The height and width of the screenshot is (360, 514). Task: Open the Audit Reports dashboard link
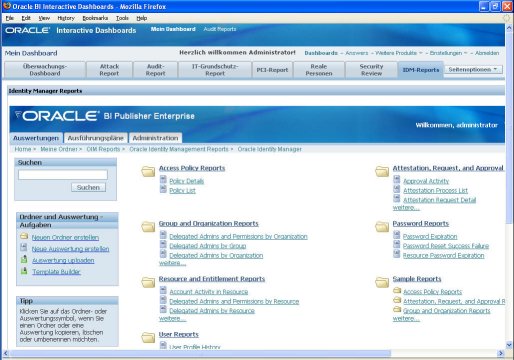pyautogui.click(x=220, y=29)
